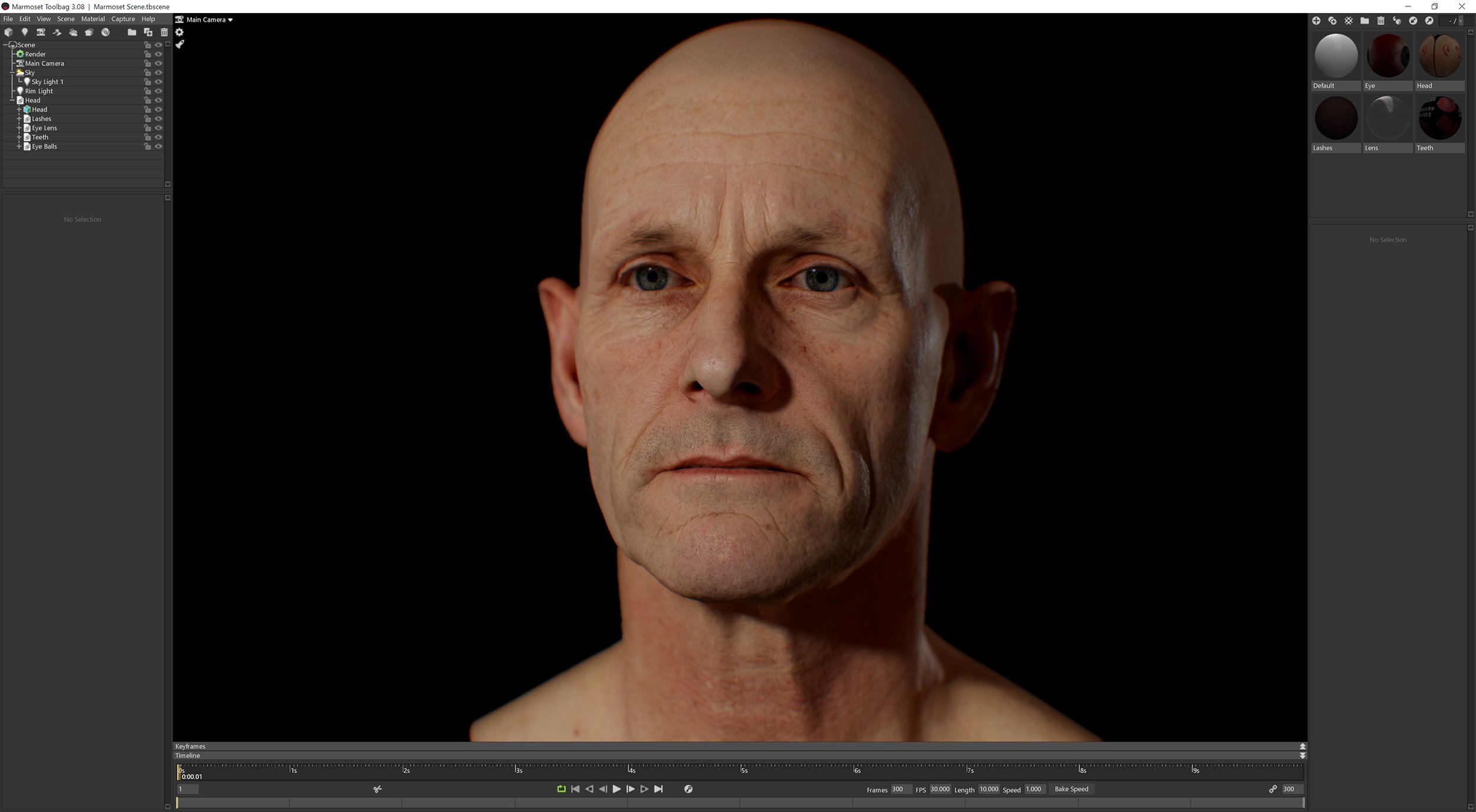Open the viewport settings gear icon
This screenshot has width=1476, height=812.
click(180, 32)
